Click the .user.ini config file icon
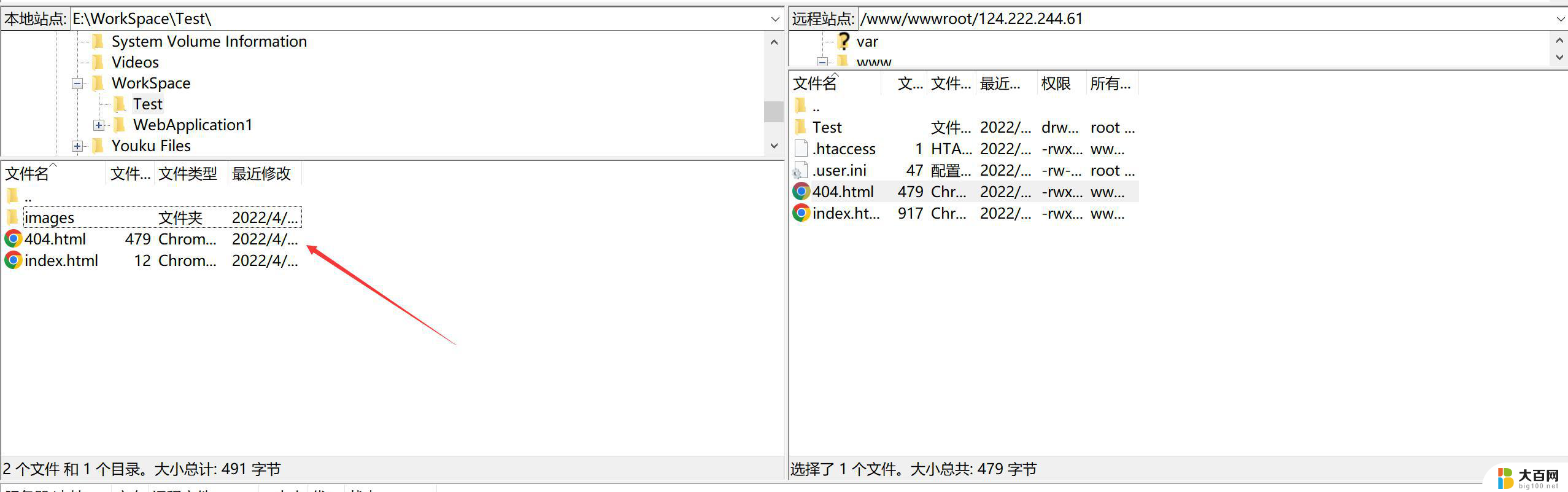Screen dimensions: 1568x492 (x=800, y=171)
